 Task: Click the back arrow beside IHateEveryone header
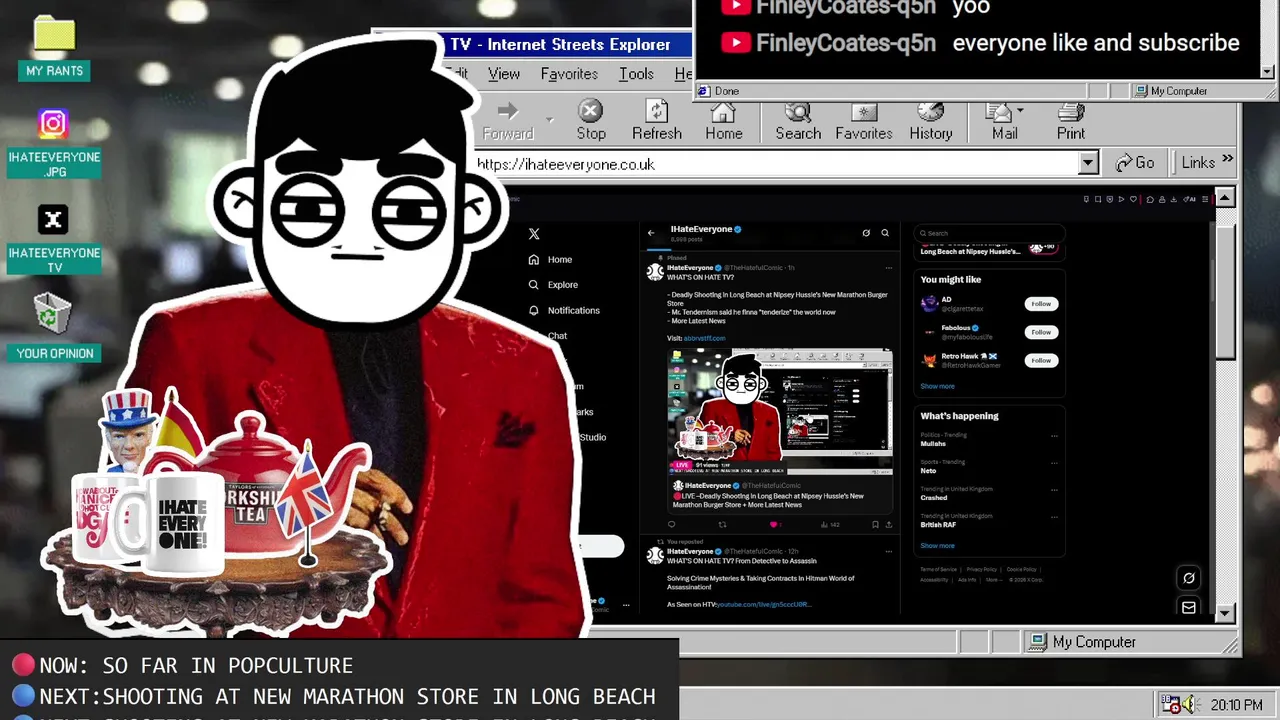point(651,233)
